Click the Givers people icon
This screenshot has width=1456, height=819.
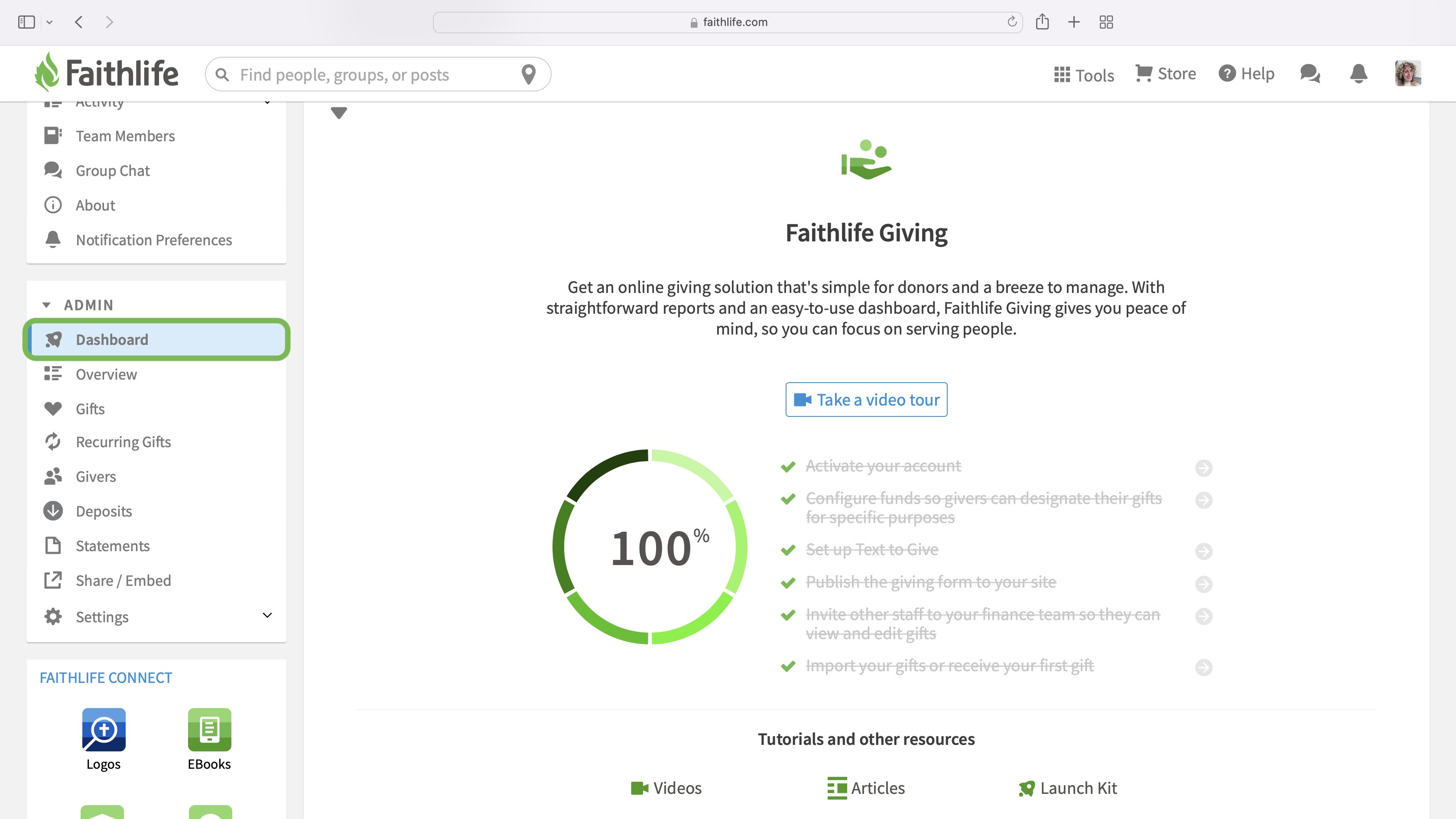click(x=53, y=477)
